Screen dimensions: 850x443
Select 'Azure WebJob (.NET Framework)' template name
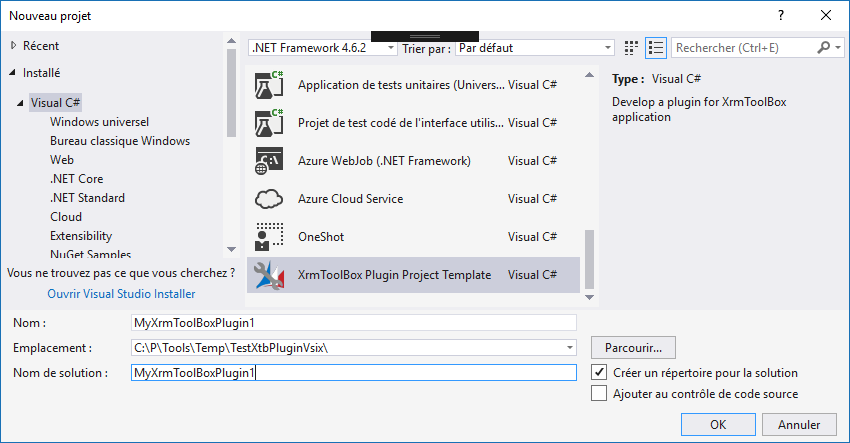pos(384,161)
